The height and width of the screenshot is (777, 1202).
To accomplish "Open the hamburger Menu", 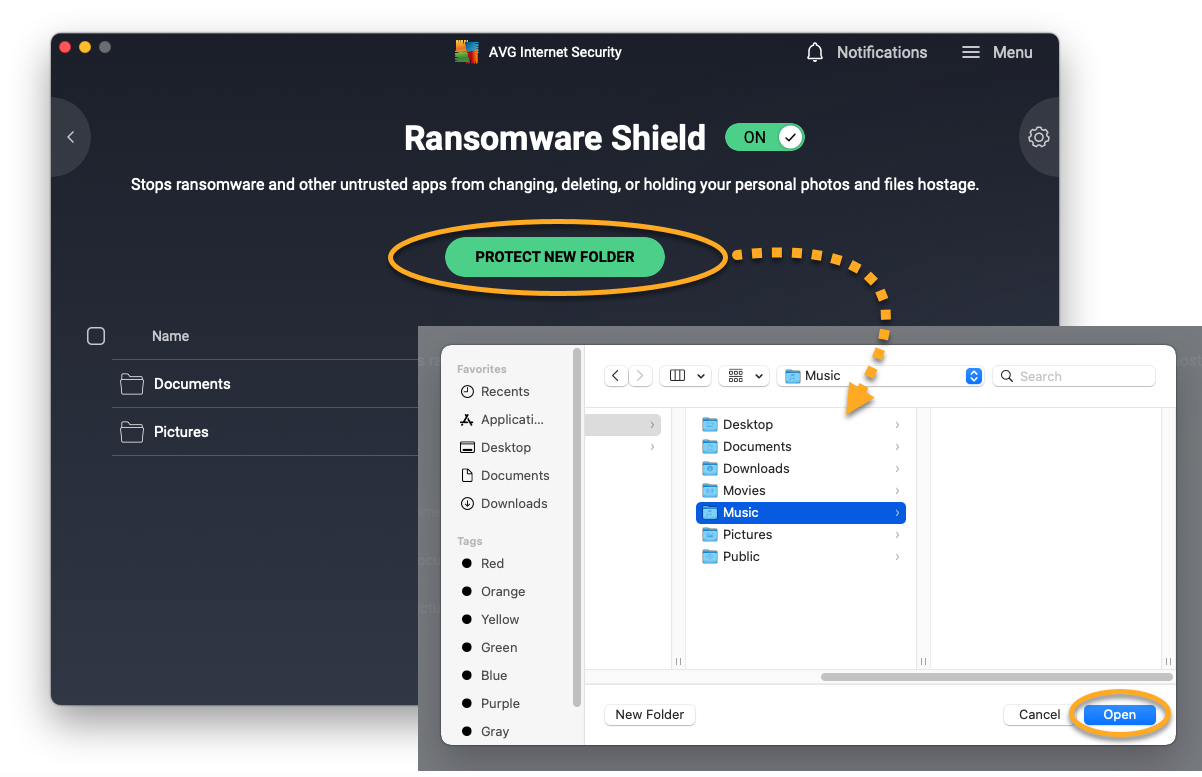I will [970, 52].
